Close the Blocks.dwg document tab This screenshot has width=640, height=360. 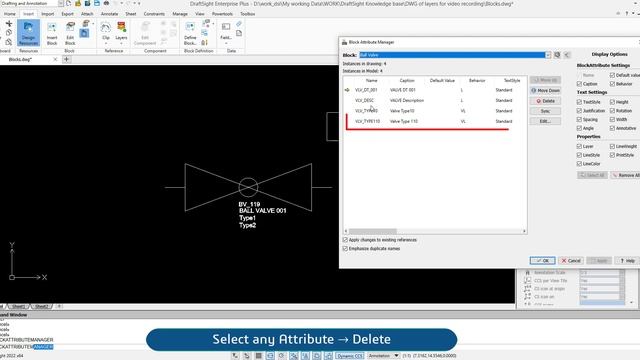(x=55, y=59)
